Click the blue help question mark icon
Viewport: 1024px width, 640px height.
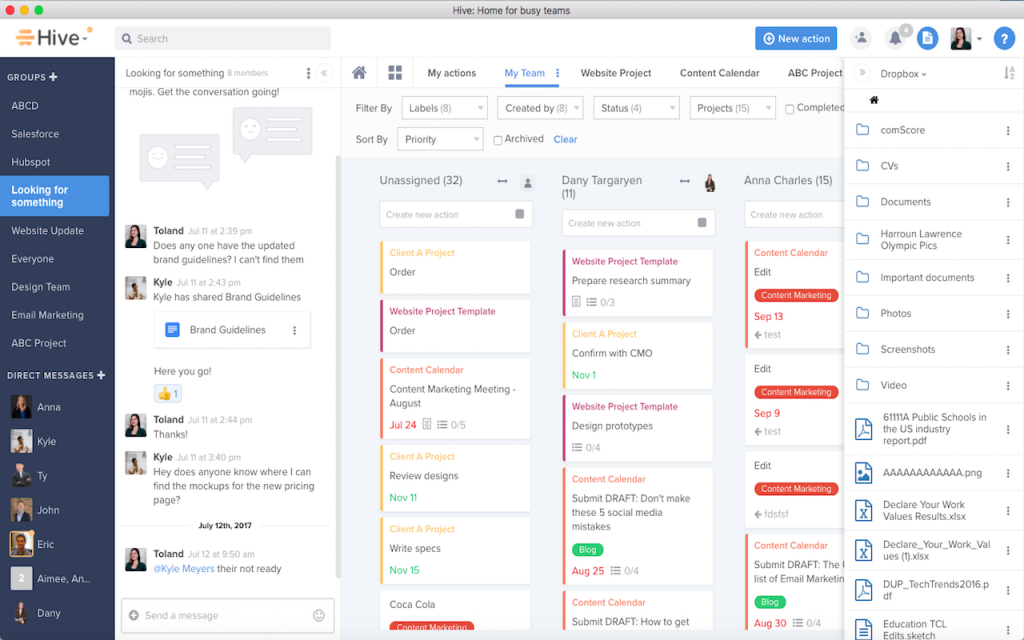click(x=1004, y=39)
